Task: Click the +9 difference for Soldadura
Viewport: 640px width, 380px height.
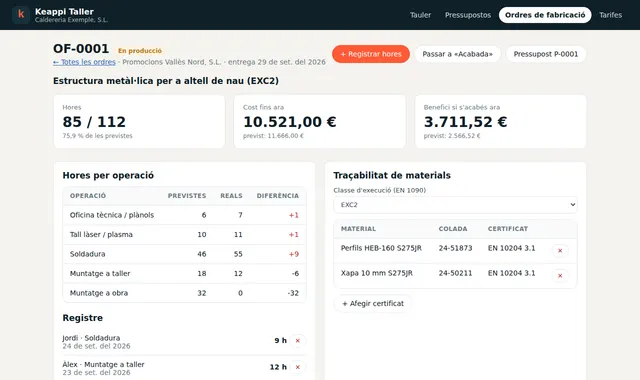Action: click(294, 254)
